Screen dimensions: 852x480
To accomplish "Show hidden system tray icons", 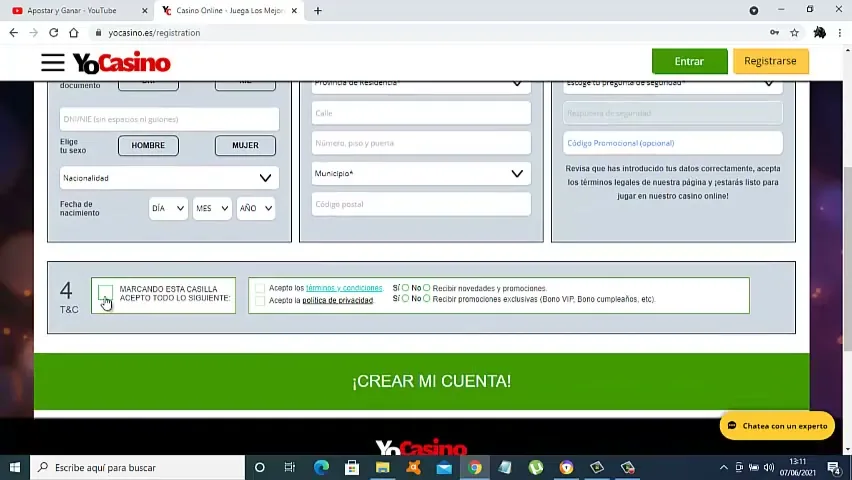I will [x=724, y=467].
